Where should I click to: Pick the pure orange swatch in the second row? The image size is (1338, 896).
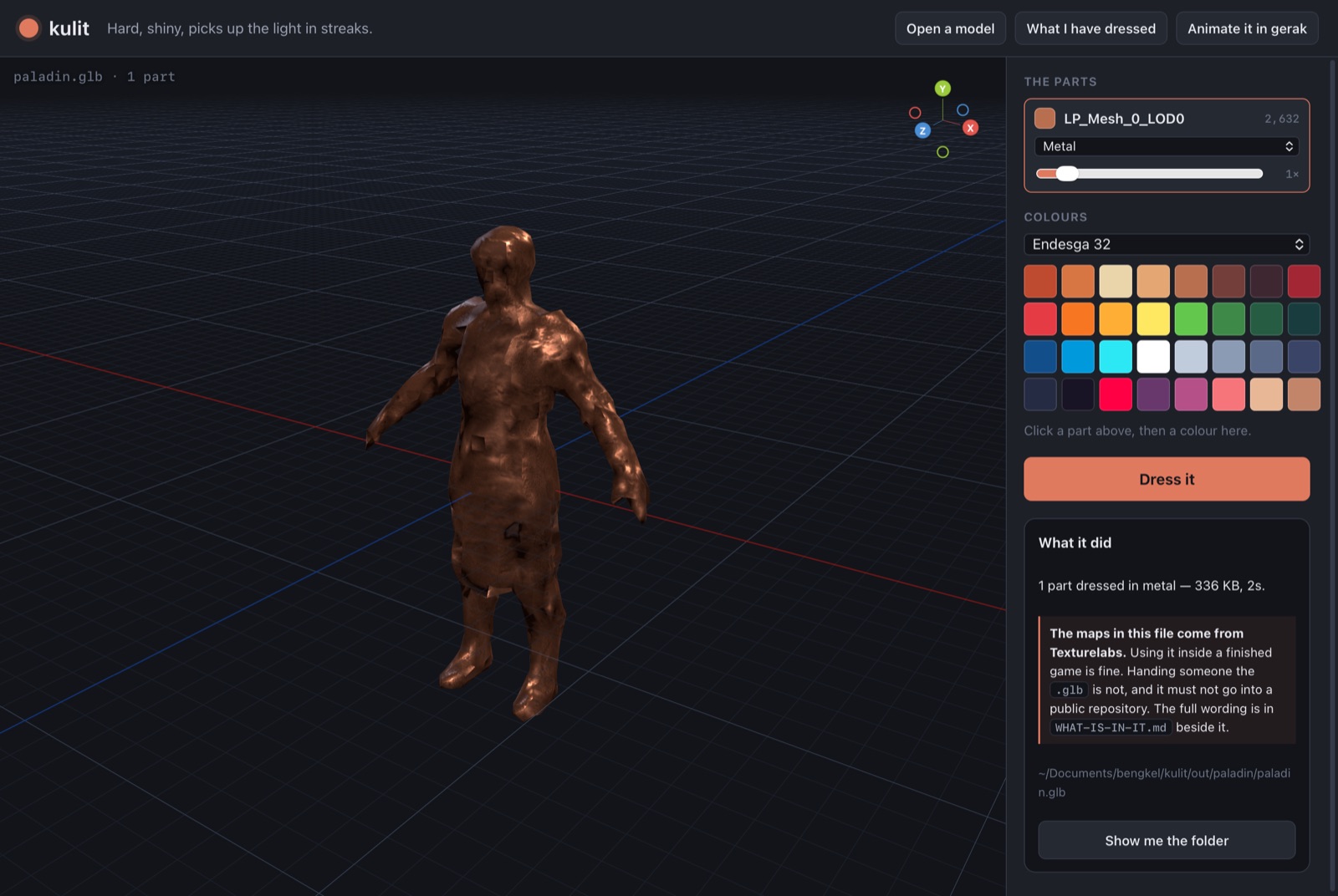tap(1078, 319)
